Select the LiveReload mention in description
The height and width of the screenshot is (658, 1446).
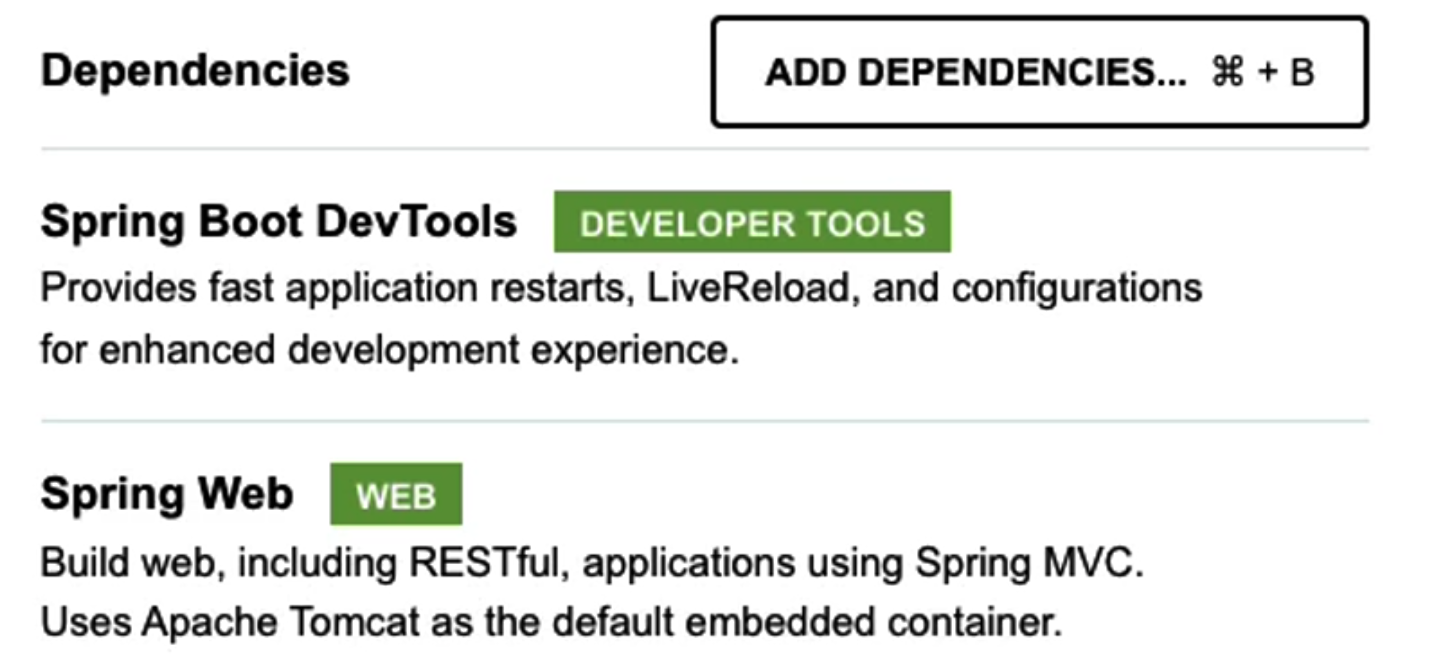(x=745, y=287)
